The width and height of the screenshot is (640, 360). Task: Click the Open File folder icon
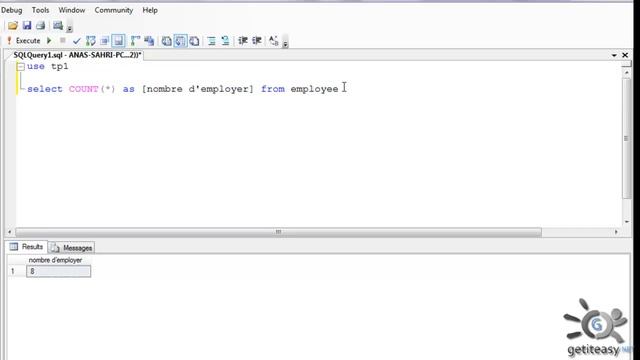click(x=13, y=26)
